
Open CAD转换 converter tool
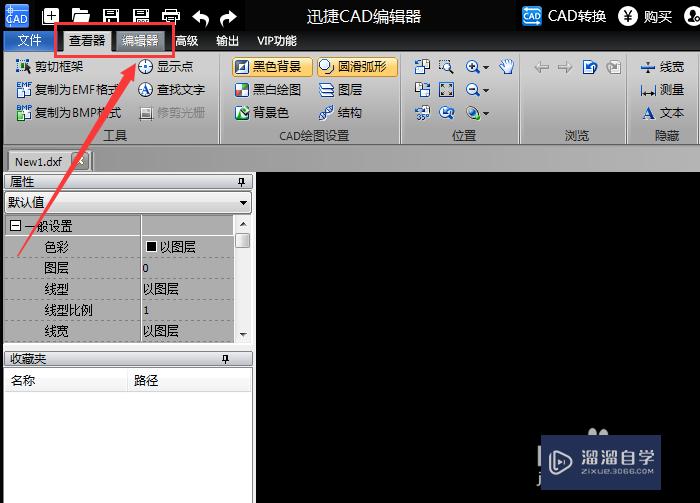564,17
